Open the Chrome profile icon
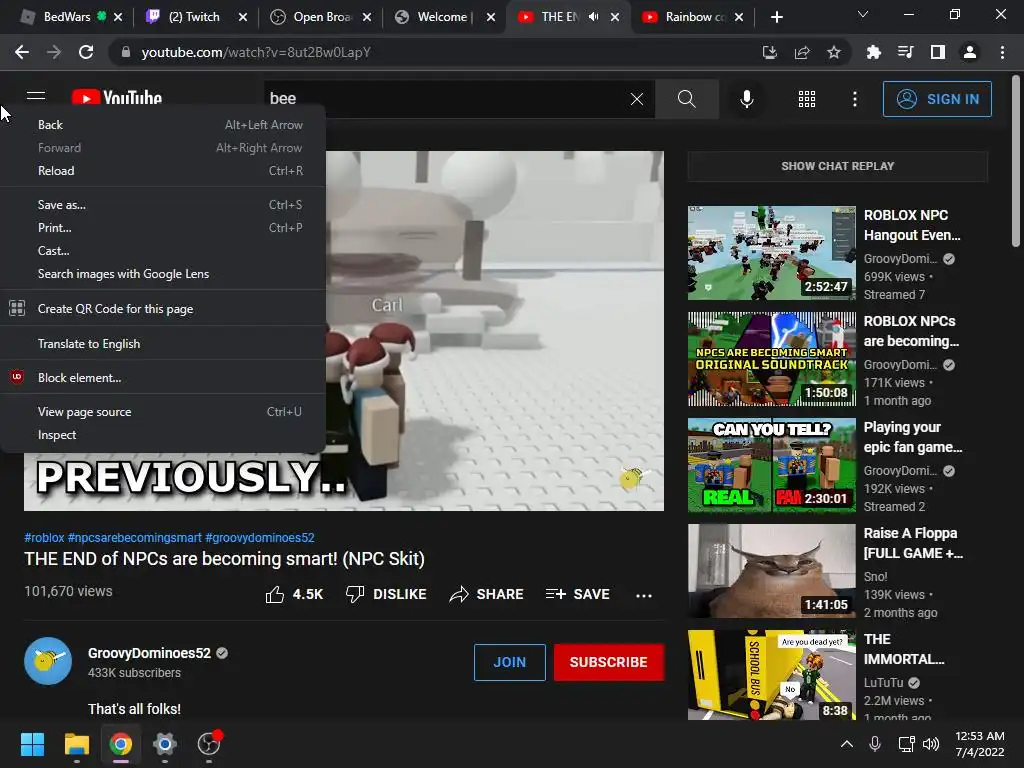This screenshot has width=1024, height=768. point(970,52)
